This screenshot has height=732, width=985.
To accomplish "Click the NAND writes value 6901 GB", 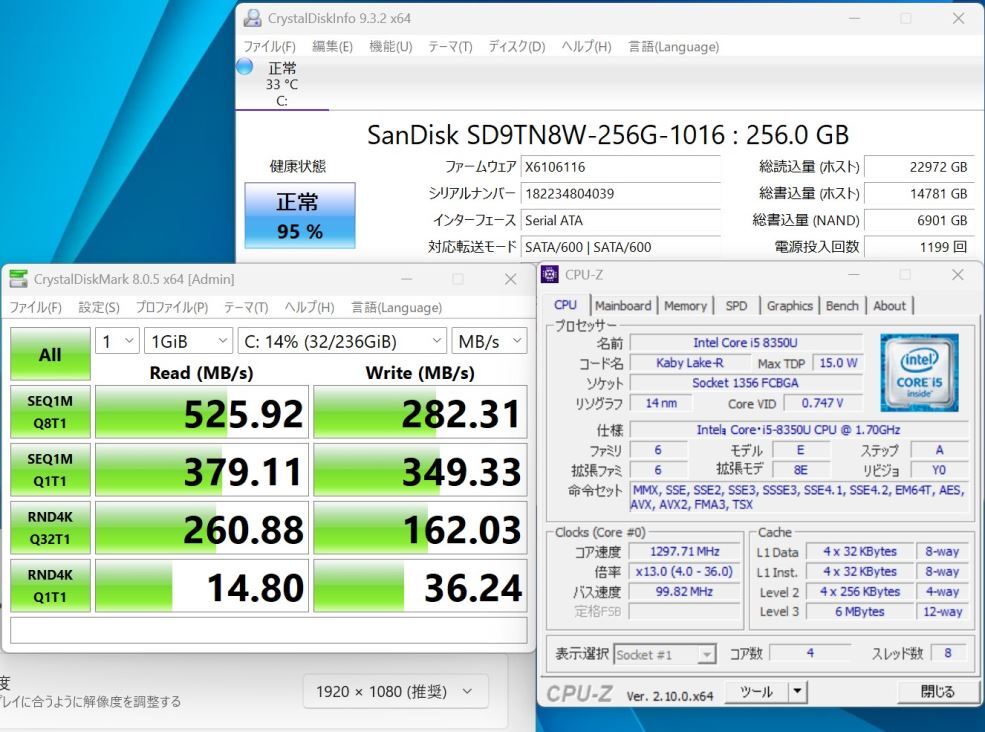I will (x=919, y=221).
